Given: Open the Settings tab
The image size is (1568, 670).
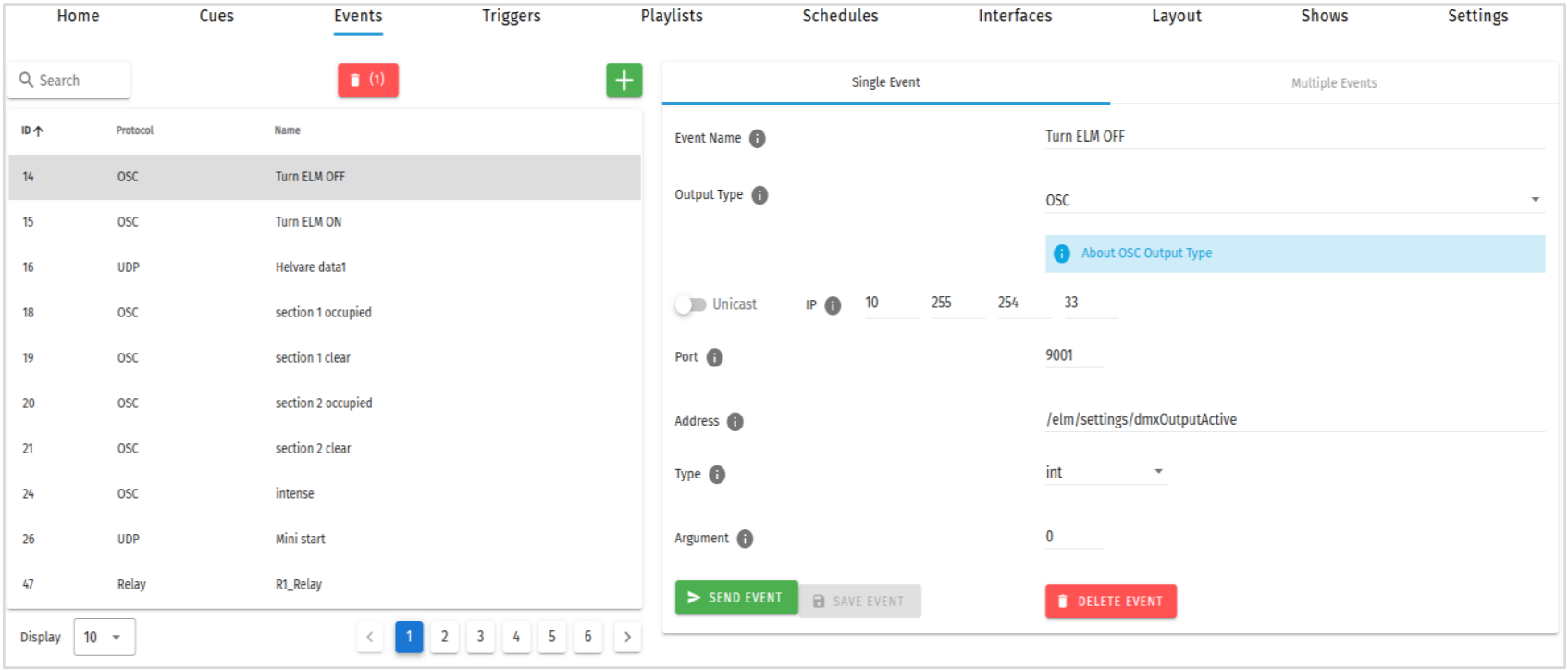Looking at the screenshot, I should (1477, 16).
